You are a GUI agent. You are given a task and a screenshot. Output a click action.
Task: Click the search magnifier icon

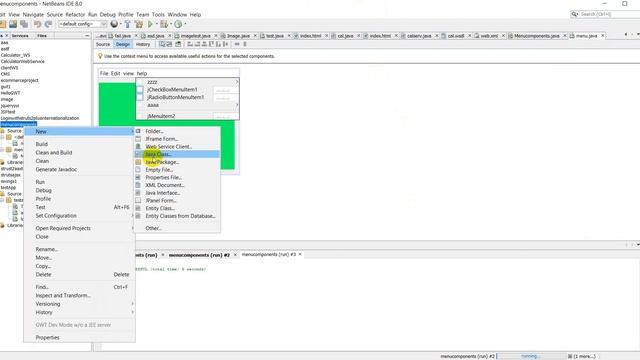point(574,14)
